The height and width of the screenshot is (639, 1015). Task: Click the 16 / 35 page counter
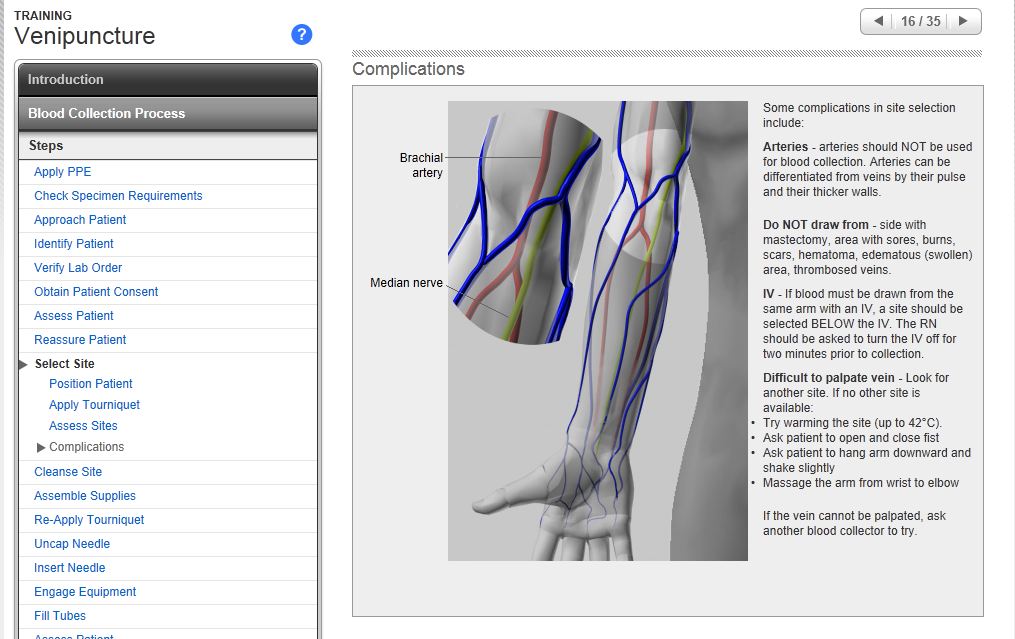[920, 21]
